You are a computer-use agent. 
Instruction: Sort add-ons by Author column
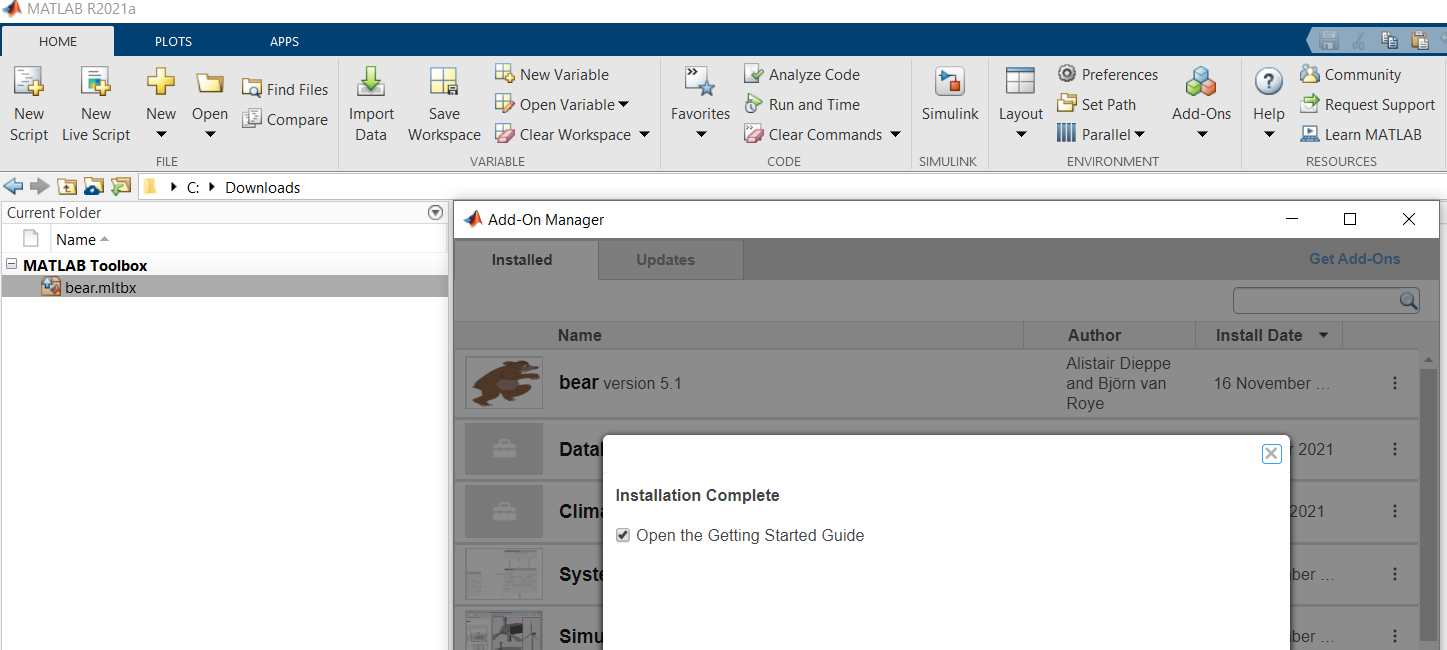[1094, 335]
